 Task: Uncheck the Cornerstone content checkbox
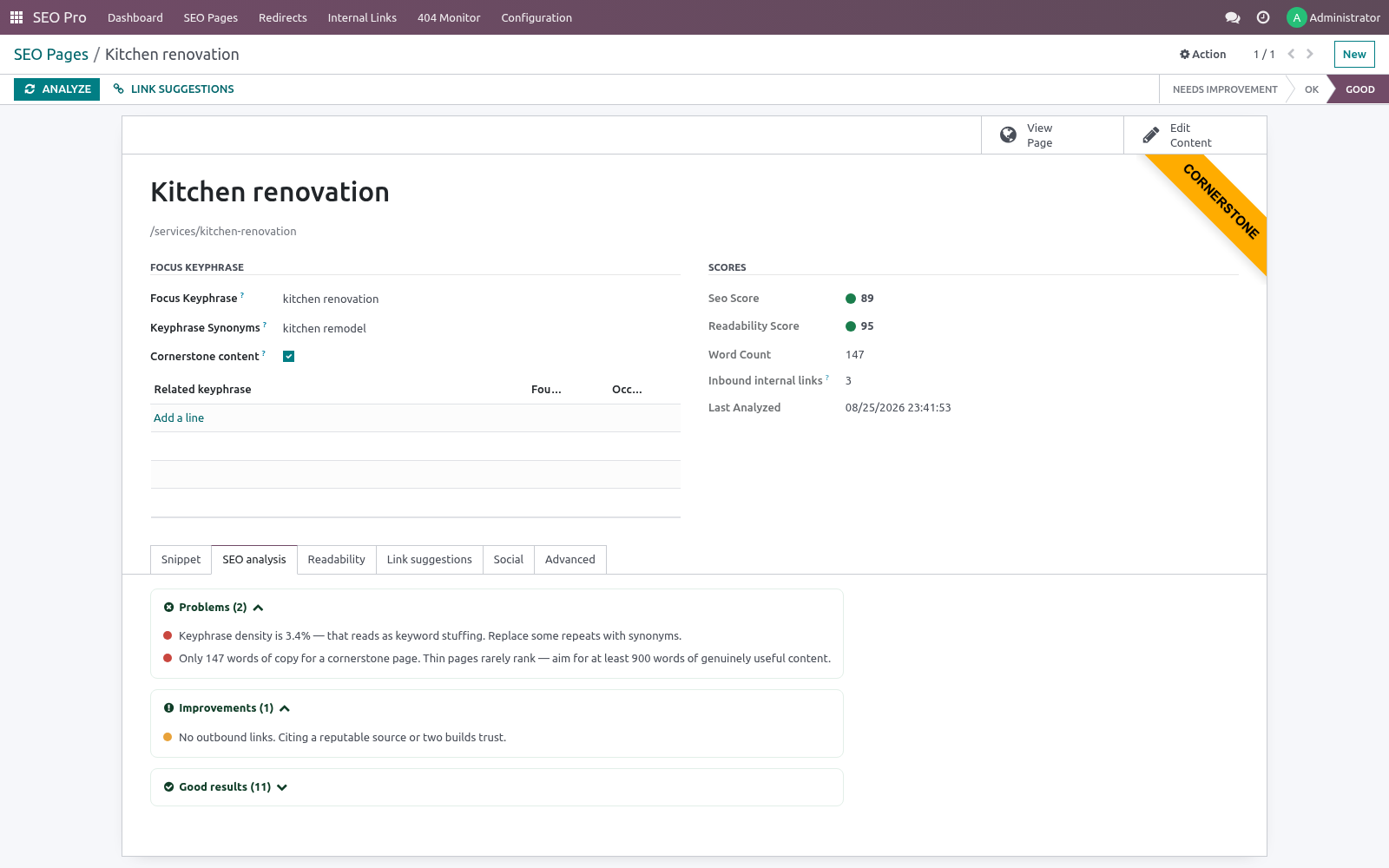[289, 357]
